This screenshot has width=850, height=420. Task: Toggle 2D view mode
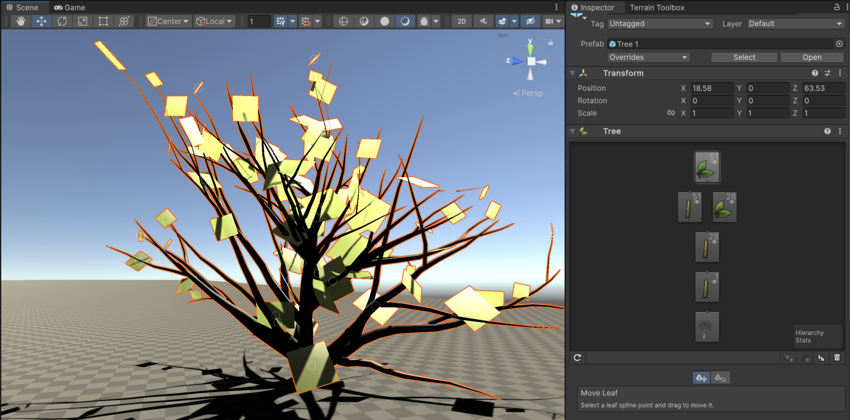pyautogui.click(x=461, y=21)
